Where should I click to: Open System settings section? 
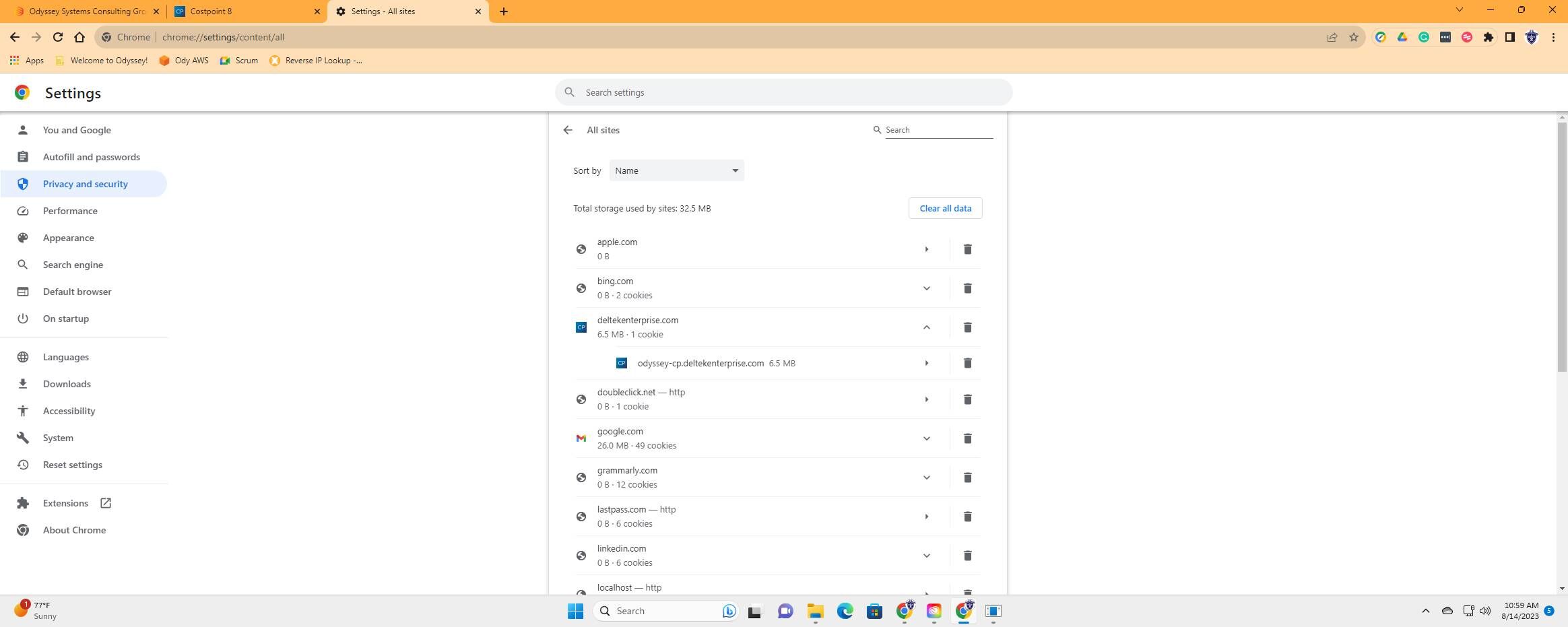84,438
